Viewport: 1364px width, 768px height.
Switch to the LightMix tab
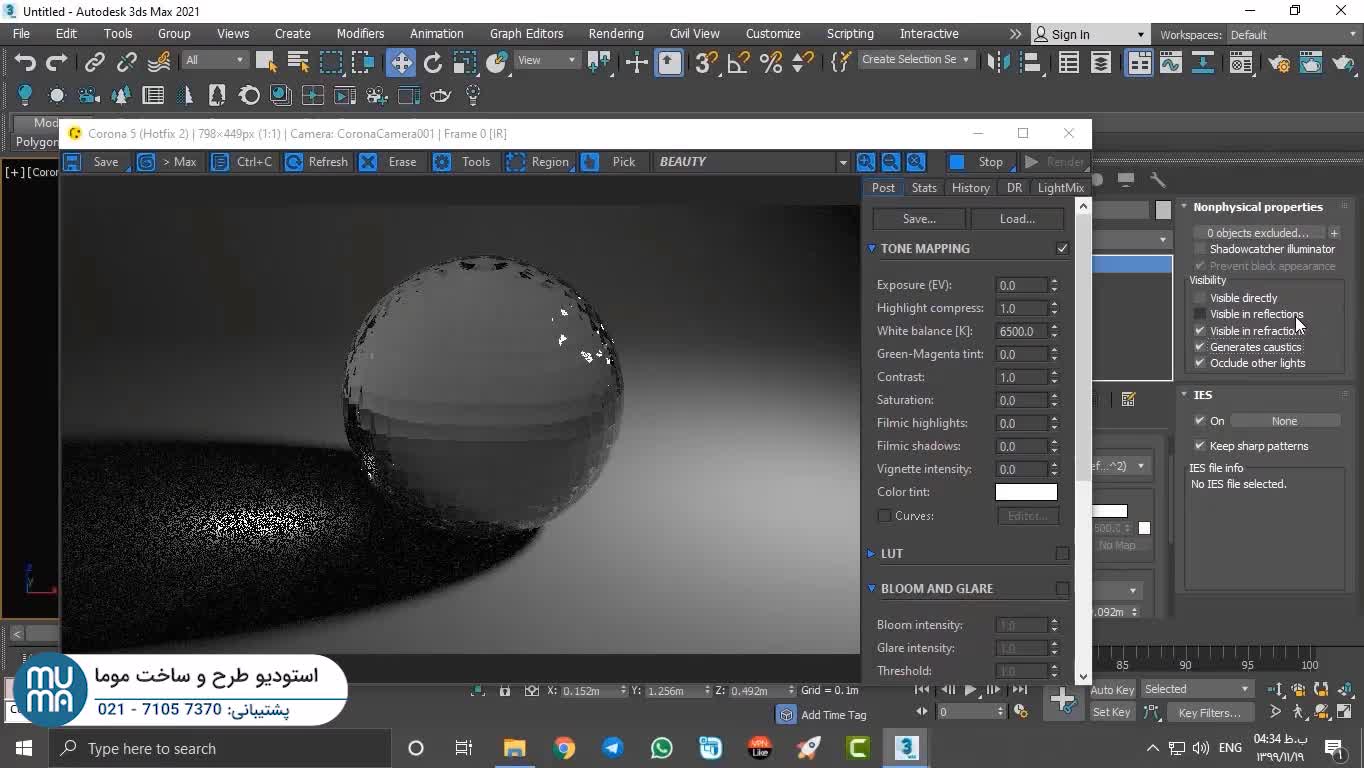pos(1060,188)
